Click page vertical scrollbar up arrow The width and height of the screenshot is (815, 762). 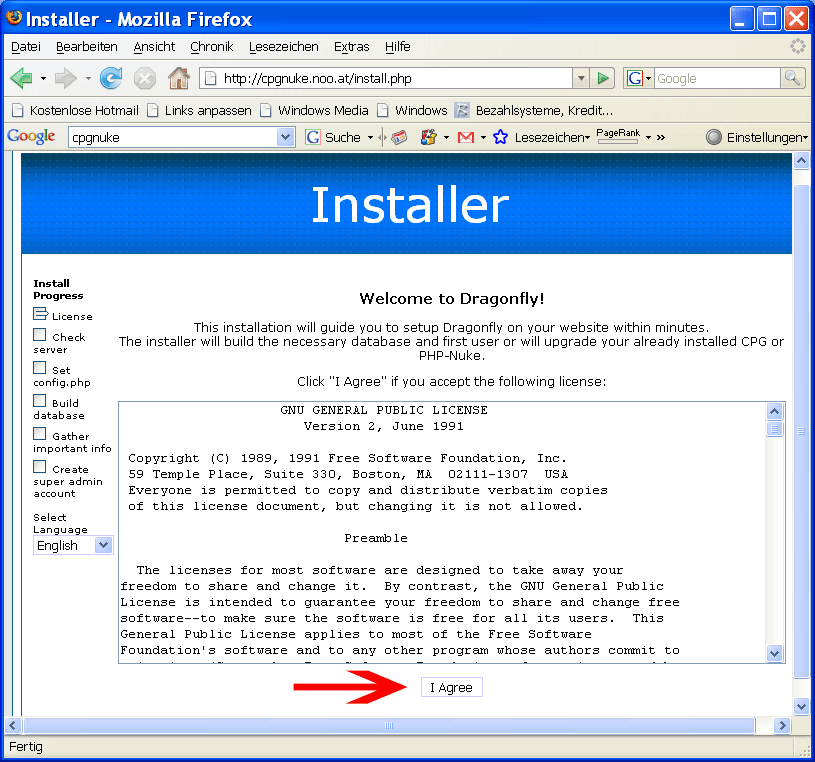(801, 161)
